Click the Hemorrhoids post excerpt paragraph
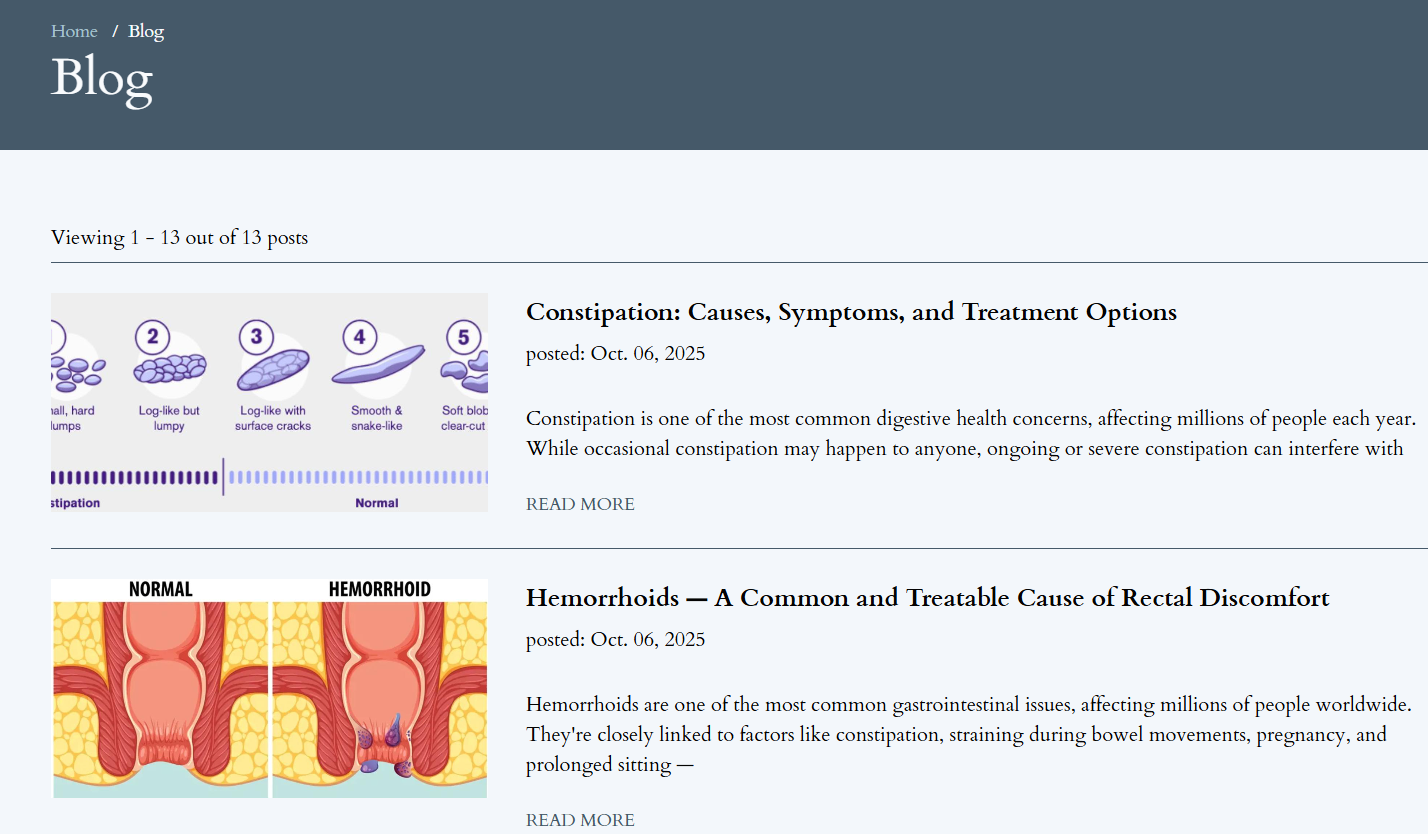Image resolution: width=1428 pixels, height=834 pixels. pyautogui.click(x=968, y=734)
